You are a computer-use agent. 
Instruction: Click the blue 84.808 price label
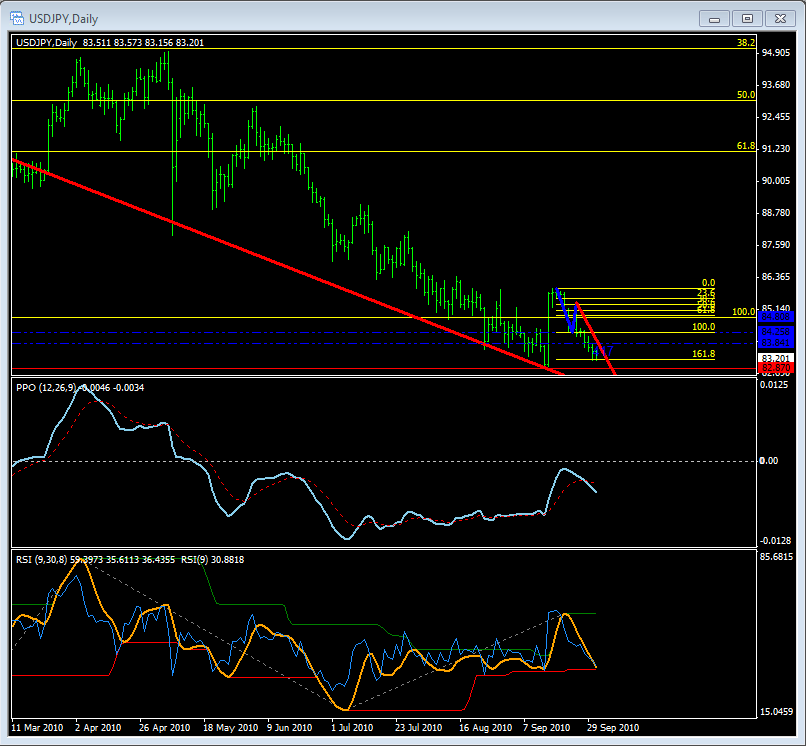pos(776,318)
